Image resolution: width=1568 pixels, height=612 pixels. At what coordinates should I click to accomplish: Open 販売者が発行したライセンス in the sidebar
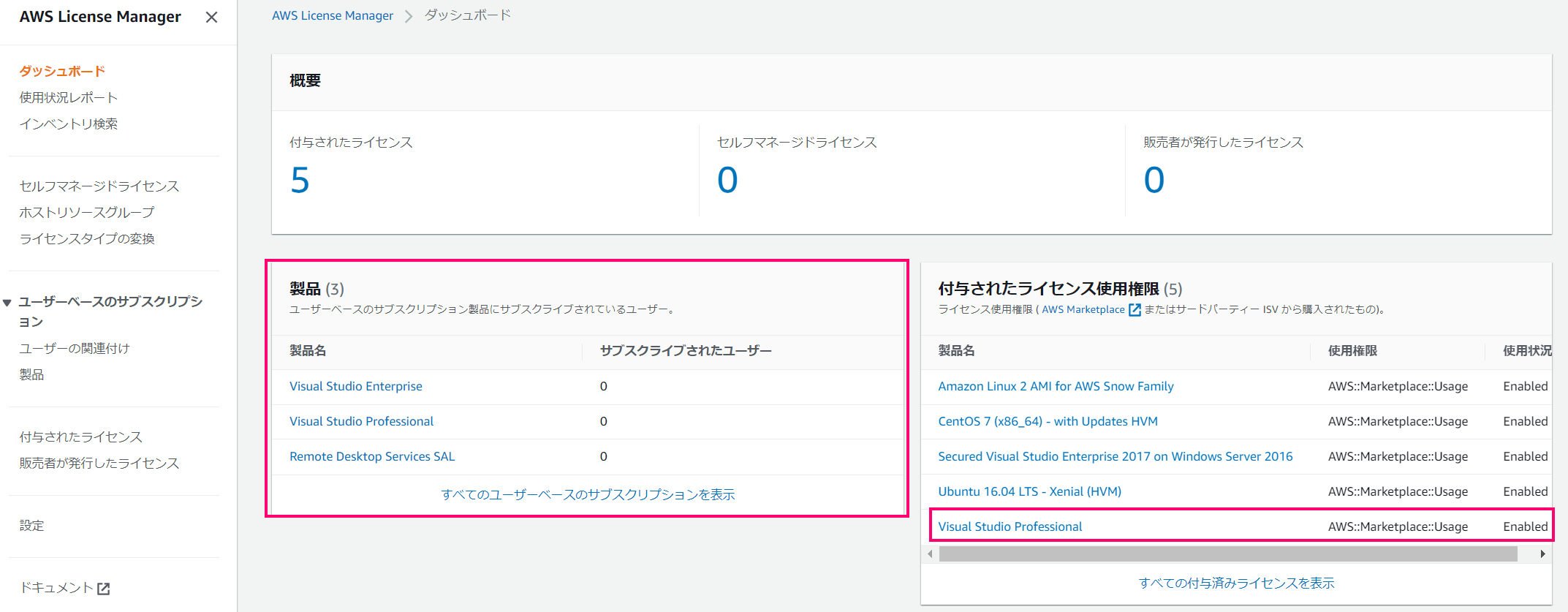(99, 463)
